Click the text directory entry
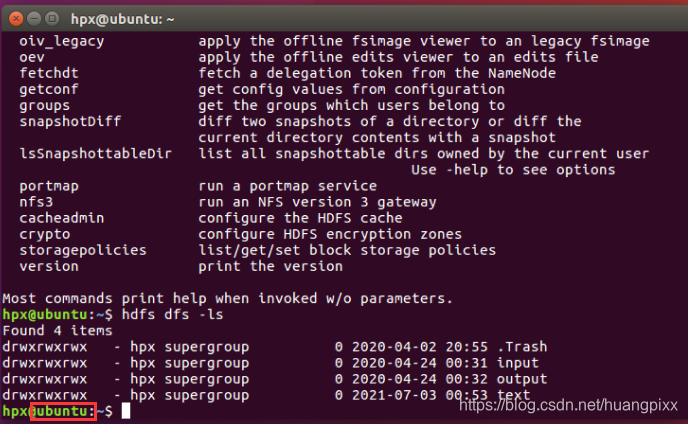This screenshot has height=424, width=688. 513,395
